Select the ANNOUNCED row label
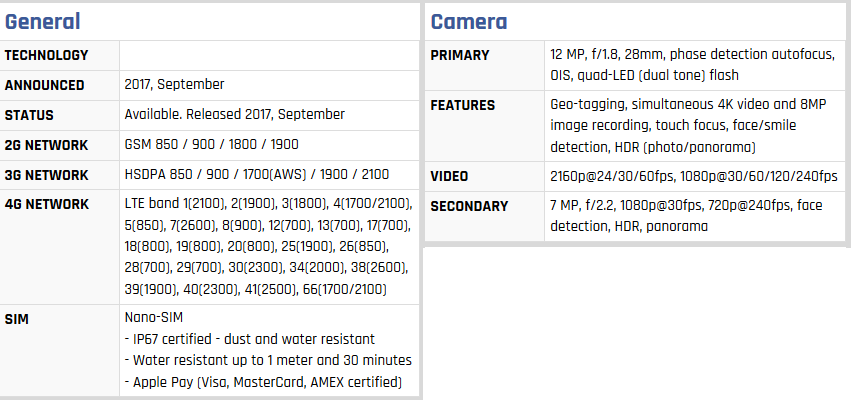 [x=45, y=85]
